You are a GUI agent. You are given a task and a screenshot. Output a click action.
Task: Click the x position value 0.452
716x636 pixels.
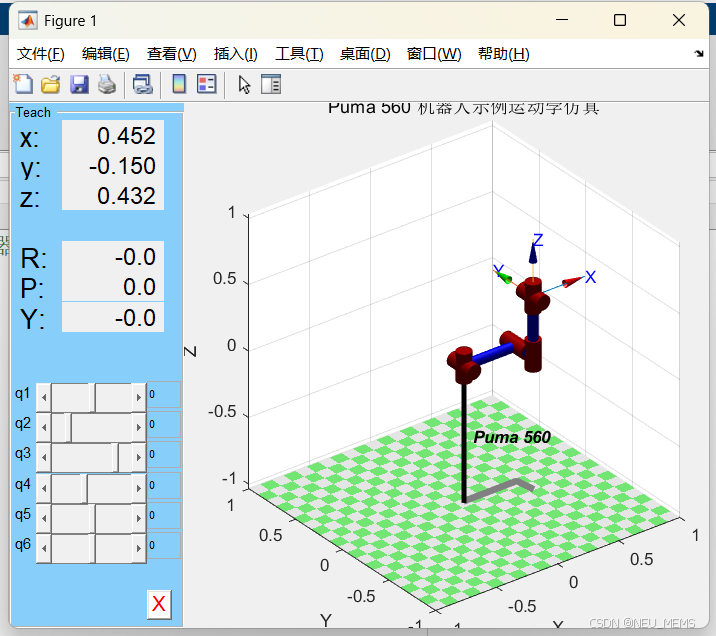click(113, 136)
